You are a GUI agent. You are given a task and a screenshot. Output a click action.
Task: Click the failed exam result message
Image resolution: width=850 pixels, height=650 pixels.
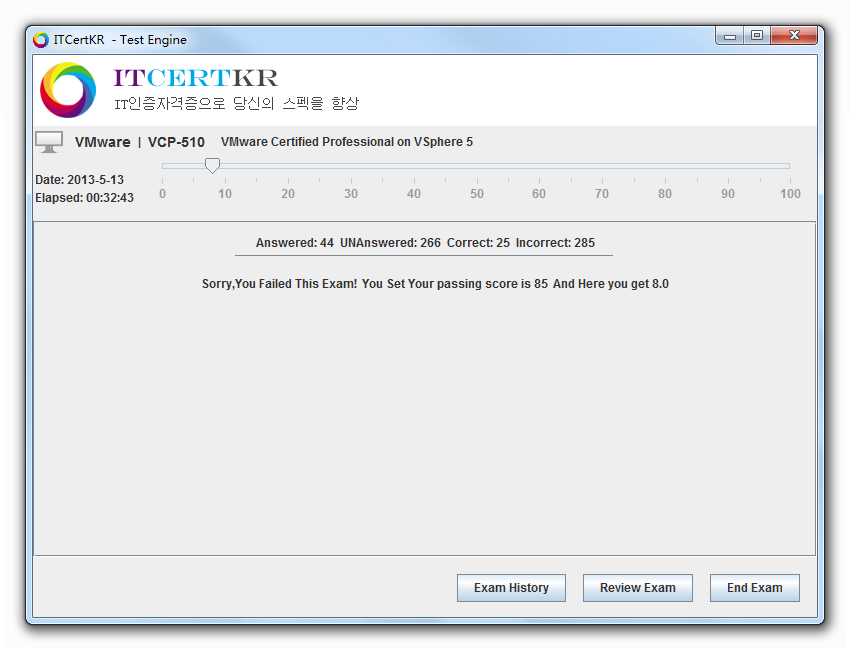pyautogui.click(x=435, y=284)
